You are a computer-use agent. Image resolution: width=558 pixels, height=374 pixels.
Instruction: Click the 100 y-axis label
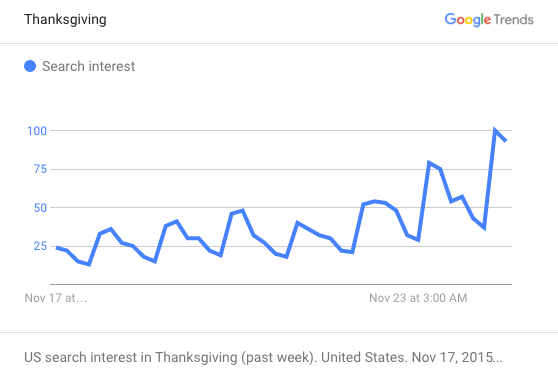pyautogui.click(x=37, y=131)
